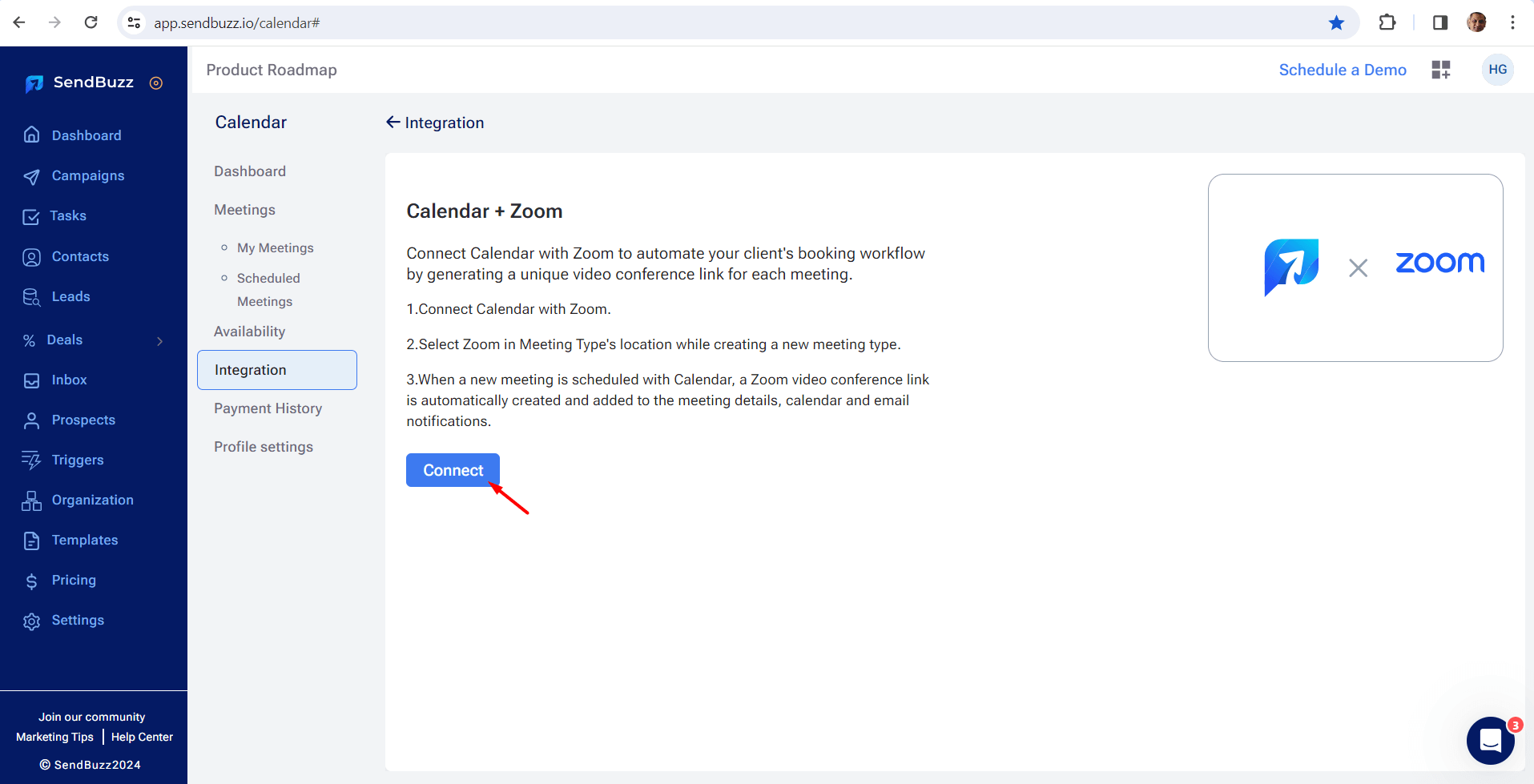
Task: Click the Dashboard home icon in sidebar
Action: pos(31,135)
